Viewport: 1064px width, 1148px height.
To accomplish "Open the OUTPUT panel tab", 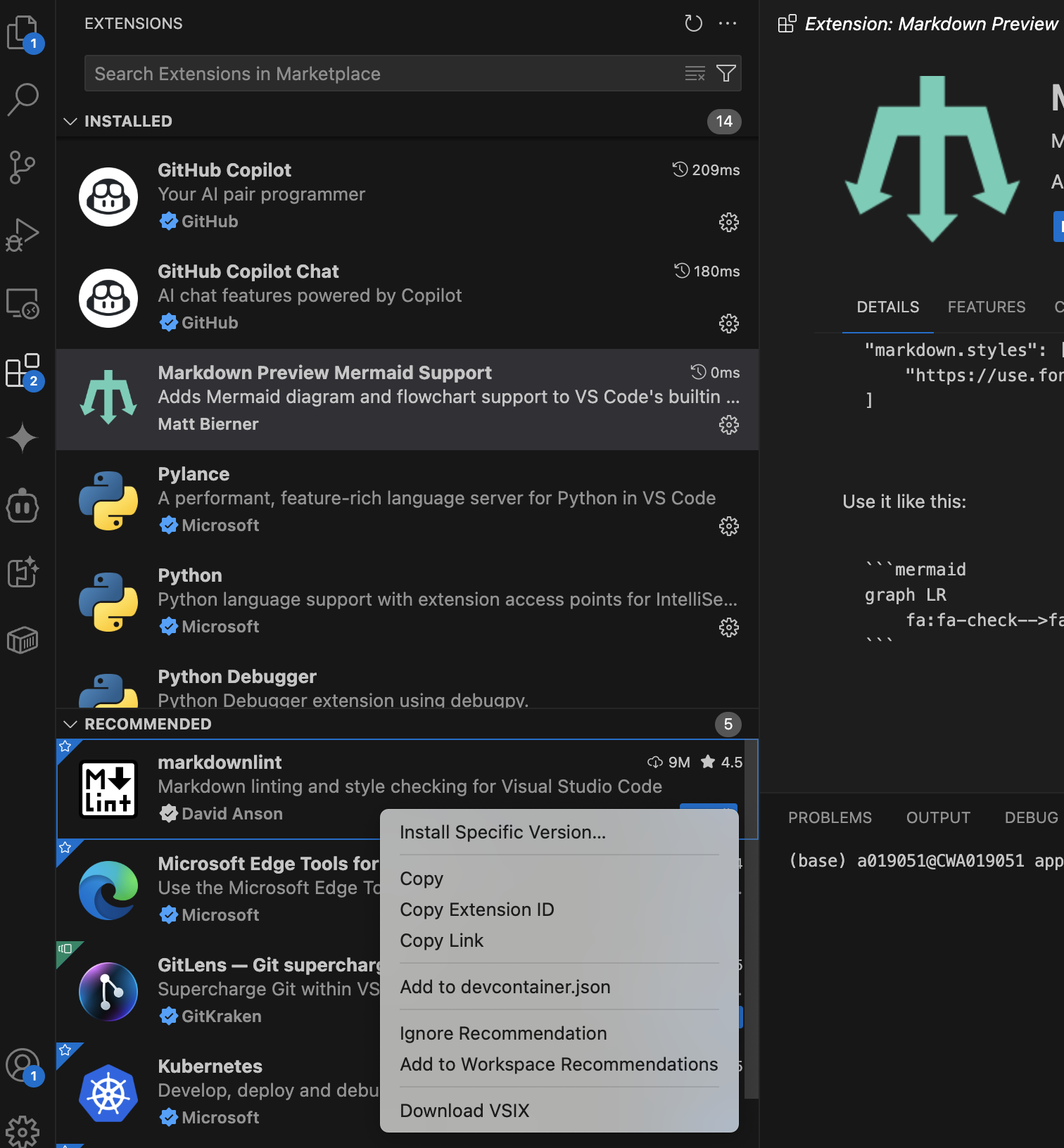I will [x=938, y=817].
